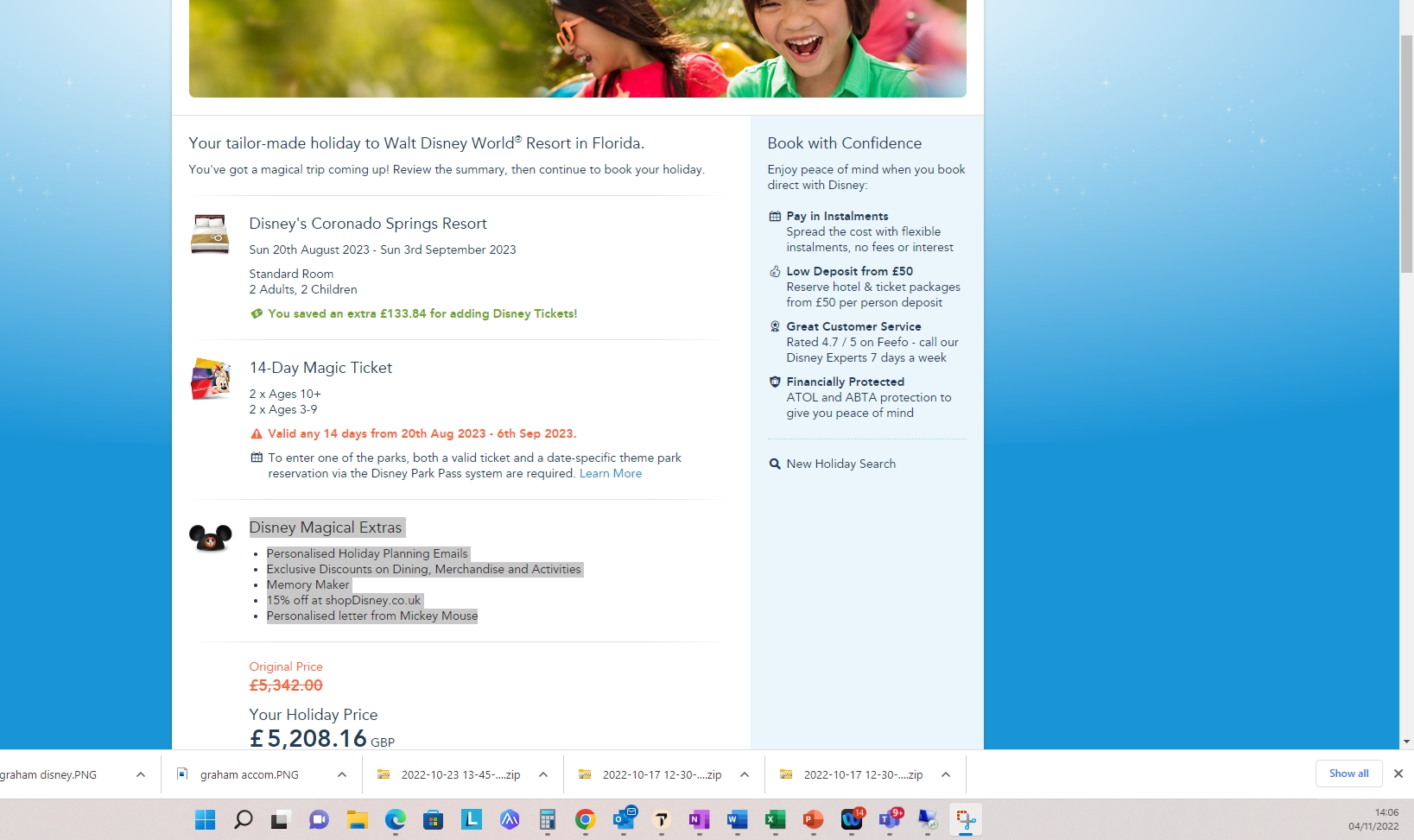Click the stay dates "Sun 20th August 2023" line
This screenshot has height=840, width=1414.
pyautogui.click(x=383, y=249)
